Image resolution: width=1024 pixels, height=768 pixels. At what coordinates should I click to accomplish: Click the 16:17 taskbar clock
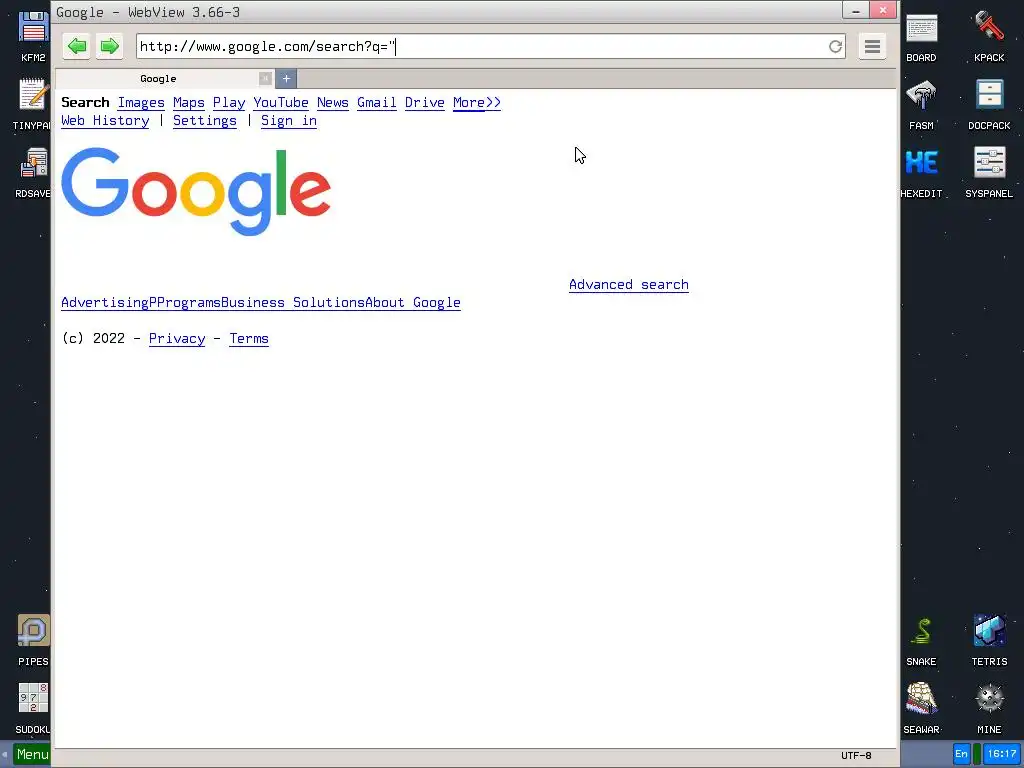click(x=1002, y=754)
